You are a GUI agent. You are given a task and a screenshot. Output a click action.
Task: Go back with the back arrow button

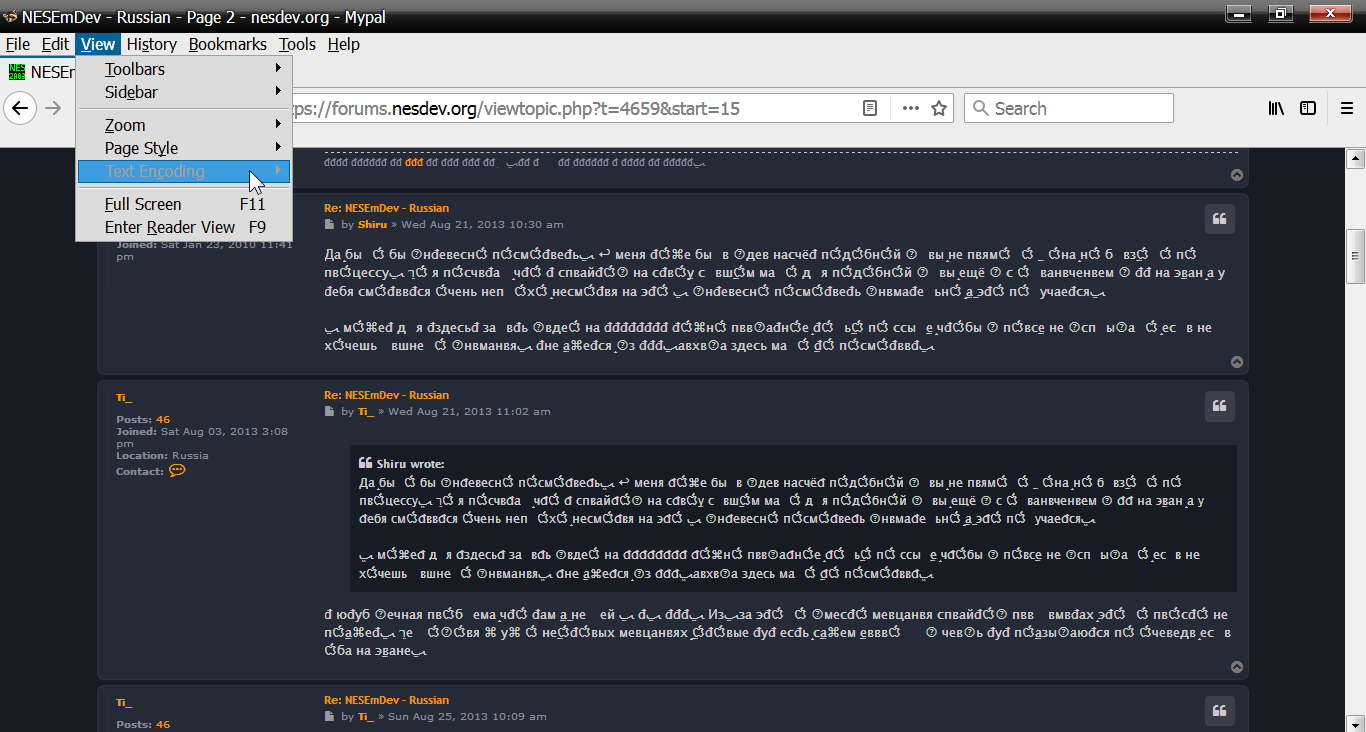20,108
